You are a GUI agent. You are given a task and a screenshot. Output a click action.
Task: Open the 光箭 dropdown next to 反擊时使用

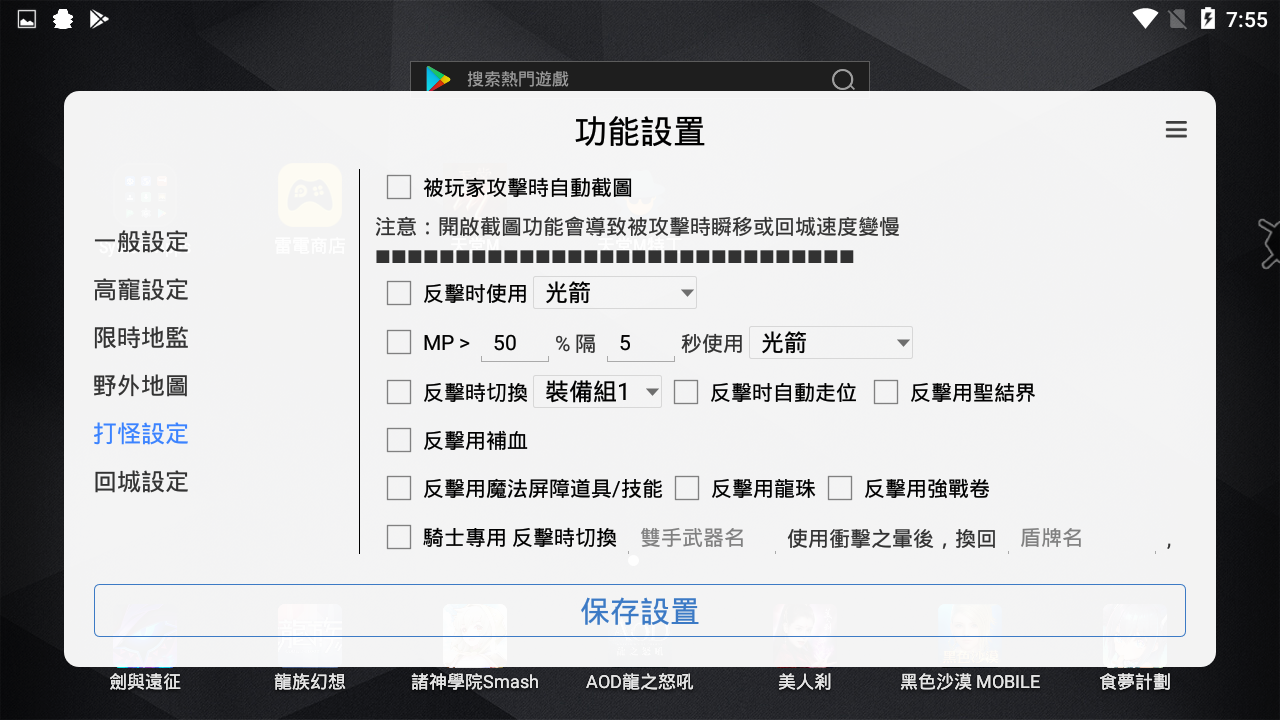(614, 292)
